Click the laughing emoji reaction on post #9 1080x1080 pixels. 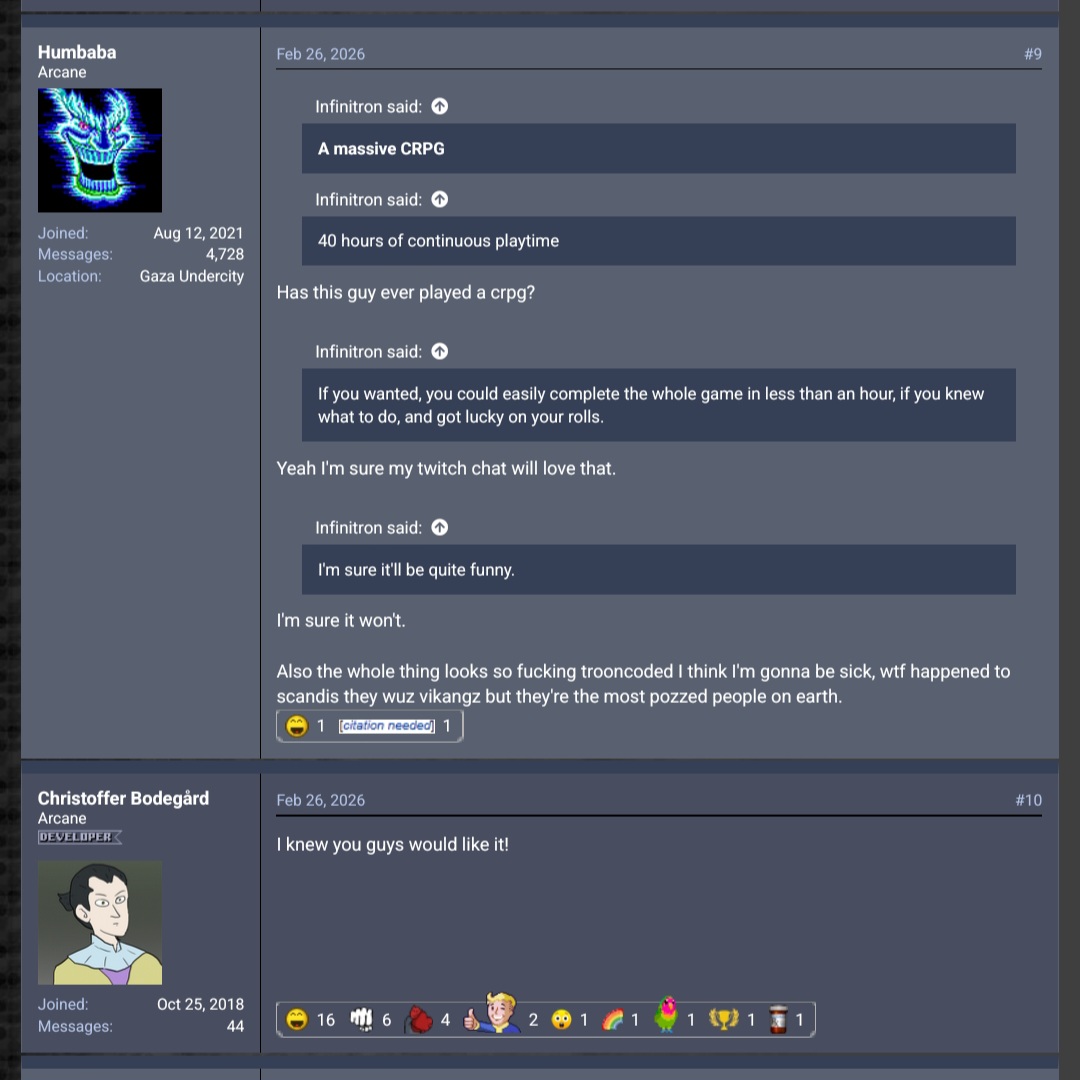click(297, 726)
